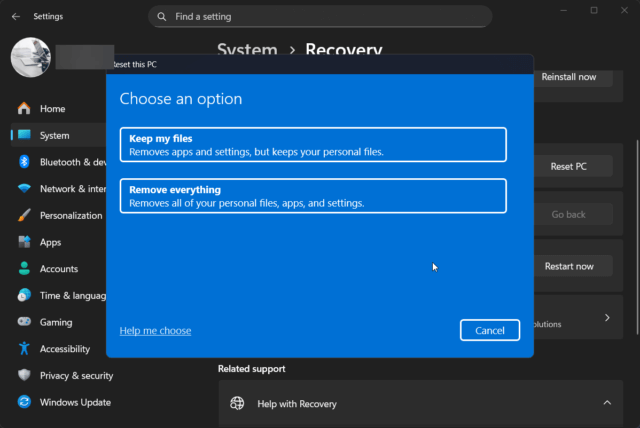
Task: Open the user profile avatar
Action: [31, 58]
